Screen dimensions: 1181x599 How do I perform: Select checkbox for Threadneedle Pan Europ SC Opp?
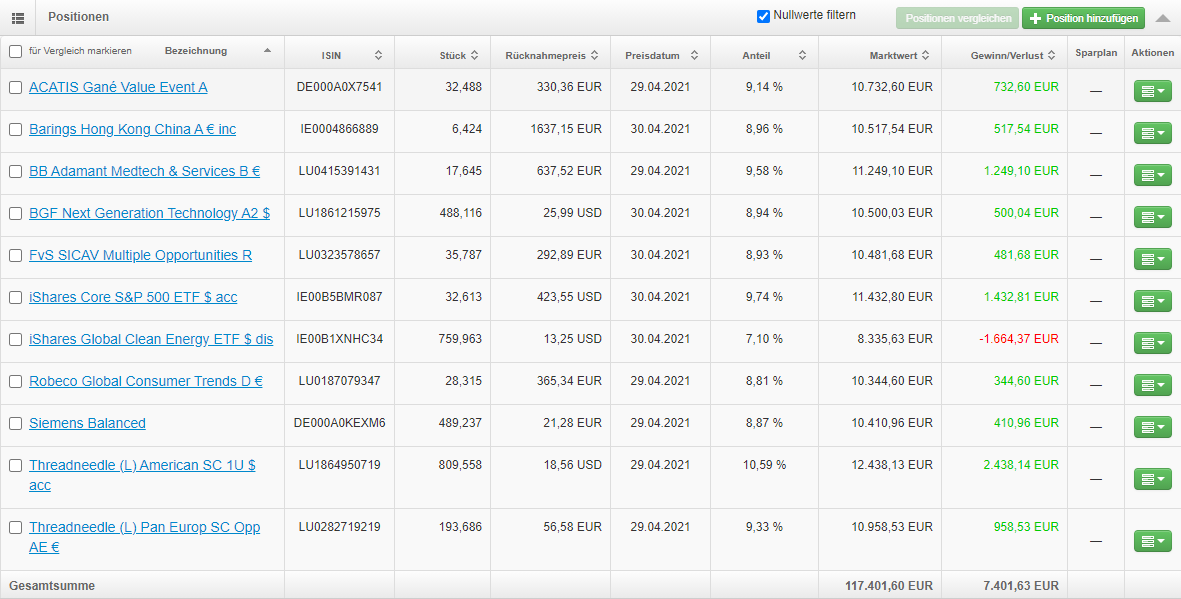pyautogui.click(x=15, y=527)
